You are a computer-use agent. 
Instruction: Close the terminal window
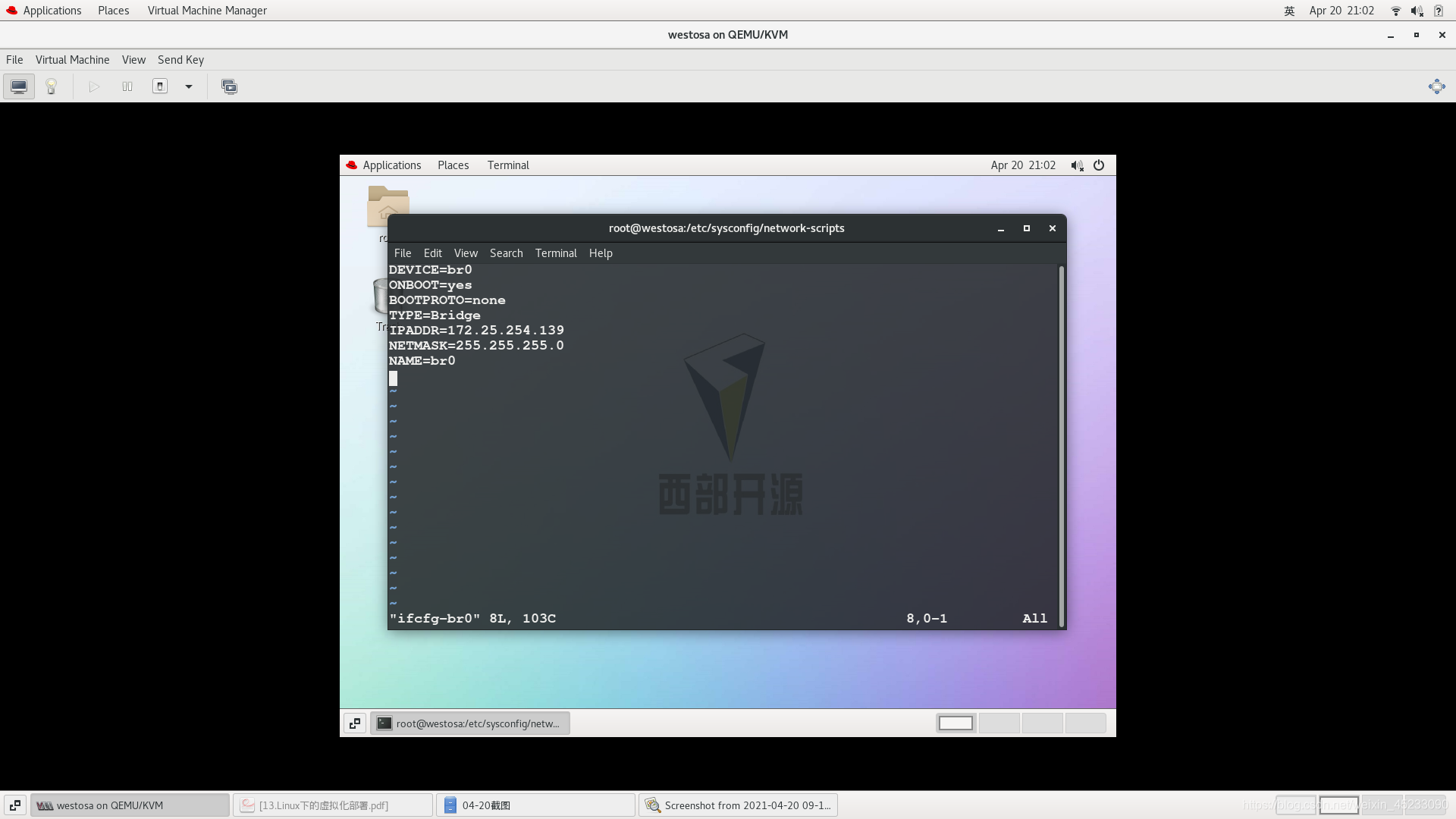click(1053, 228)
